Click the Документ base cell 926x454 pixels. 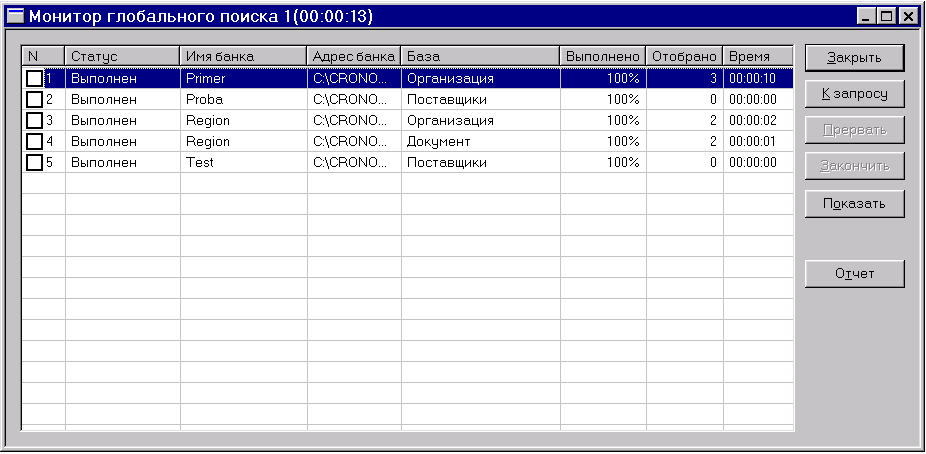tap(481, 141)
